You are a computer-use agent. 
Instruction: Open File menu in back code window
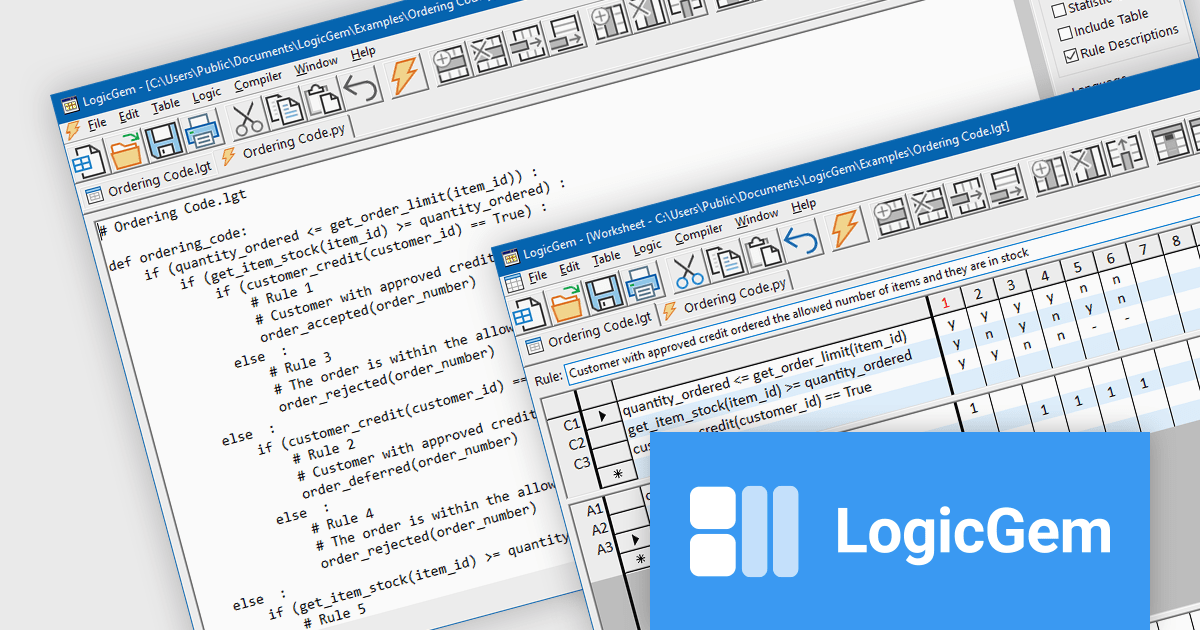(x=97, y=124)
